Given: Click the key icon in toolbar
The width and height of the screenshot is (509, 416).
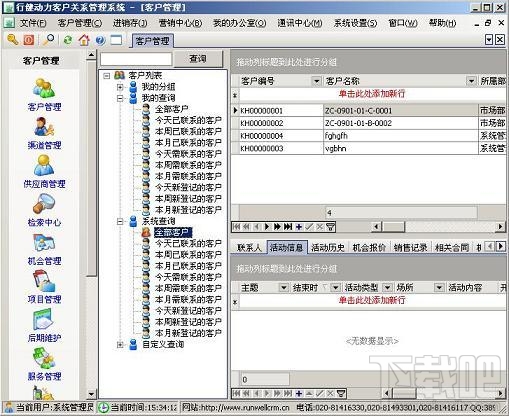Looking at the screenshot, I should click(13, 40).
